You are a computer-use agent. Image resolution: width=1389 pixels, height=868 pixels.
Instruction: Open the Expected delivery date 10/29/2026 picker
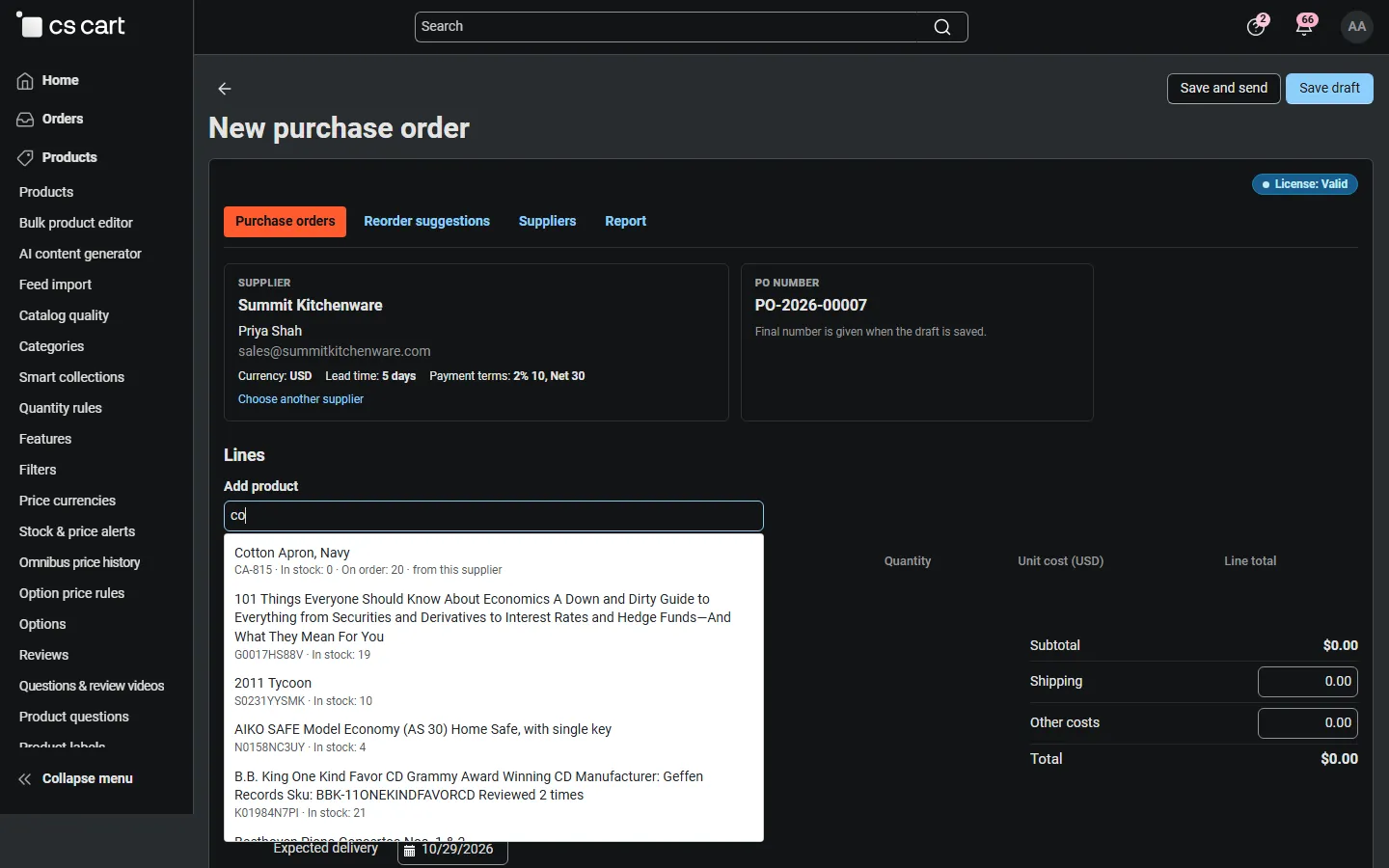[x=452, y=851]
